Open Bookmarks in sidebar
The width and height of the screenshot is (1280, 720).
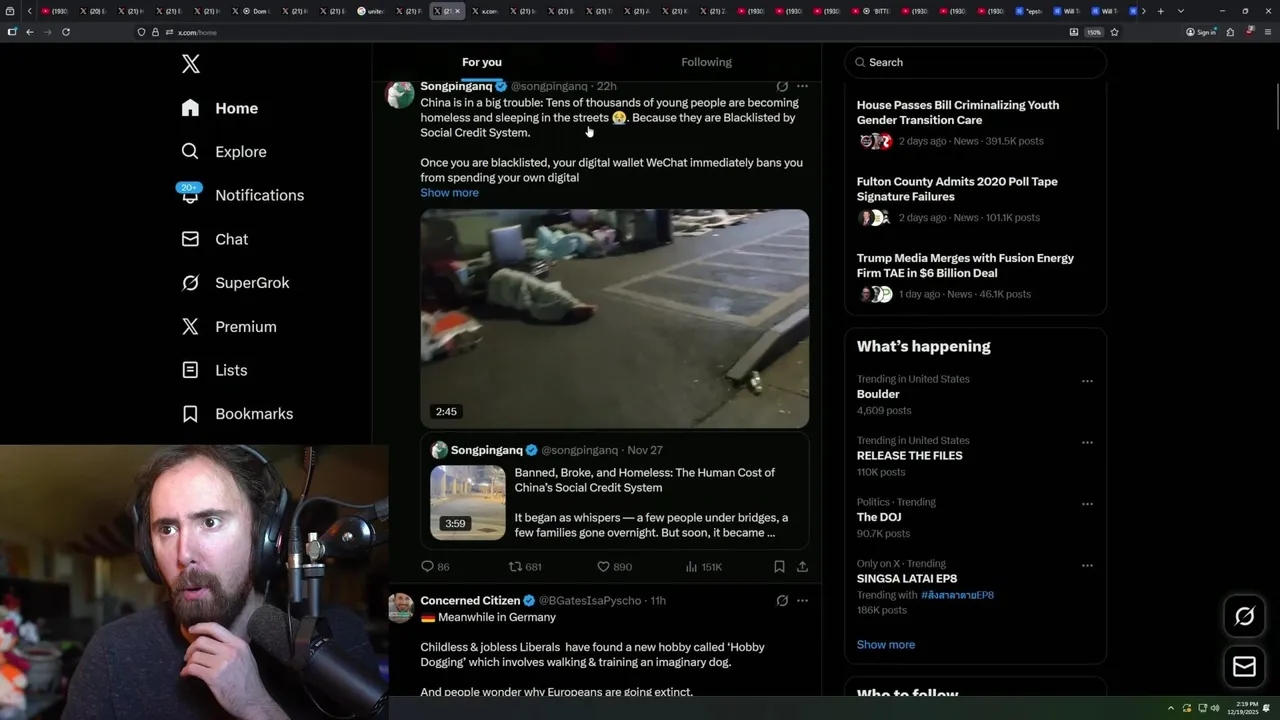pos(237,414)
